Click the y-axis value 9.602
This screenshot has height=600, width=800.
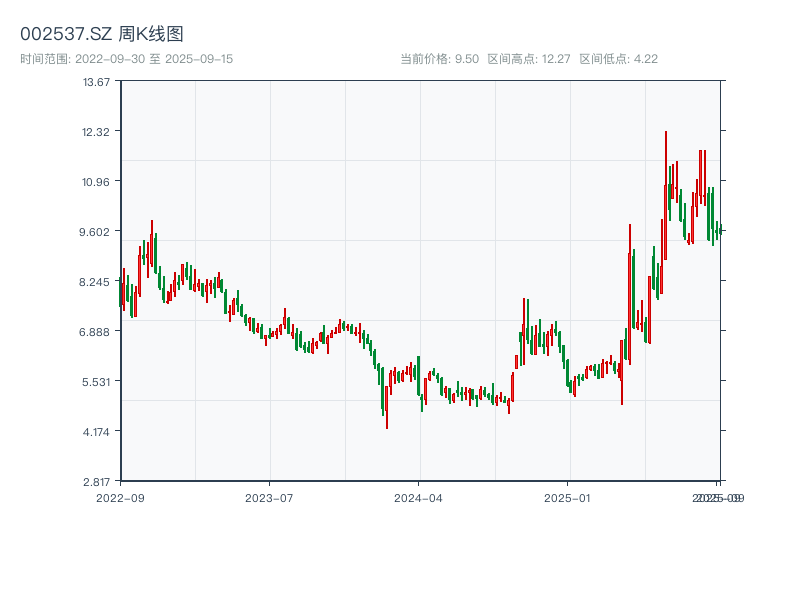(x=94, y=232)
